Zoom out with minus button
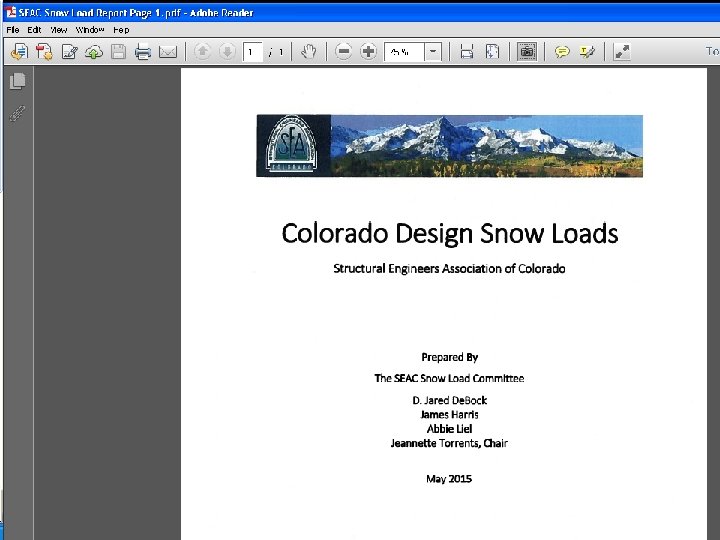Viewport: 720px width, 540px height. pos(343,51)
